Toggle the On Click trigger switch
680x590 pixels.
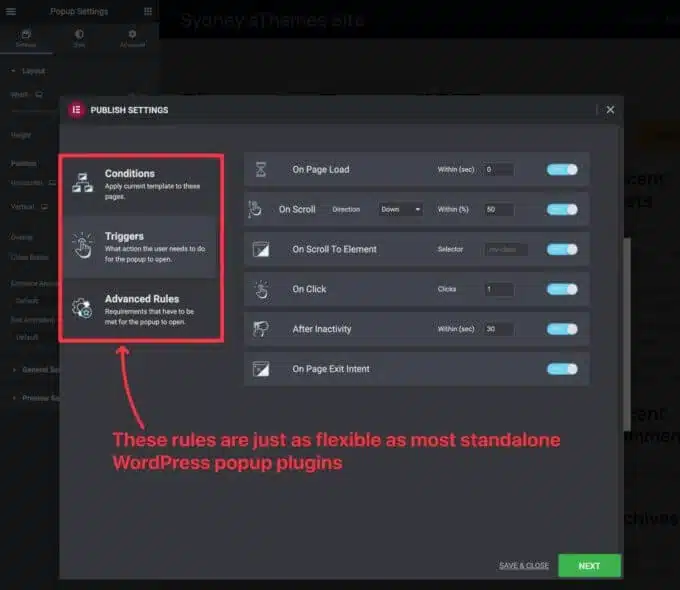coord(562,289)
